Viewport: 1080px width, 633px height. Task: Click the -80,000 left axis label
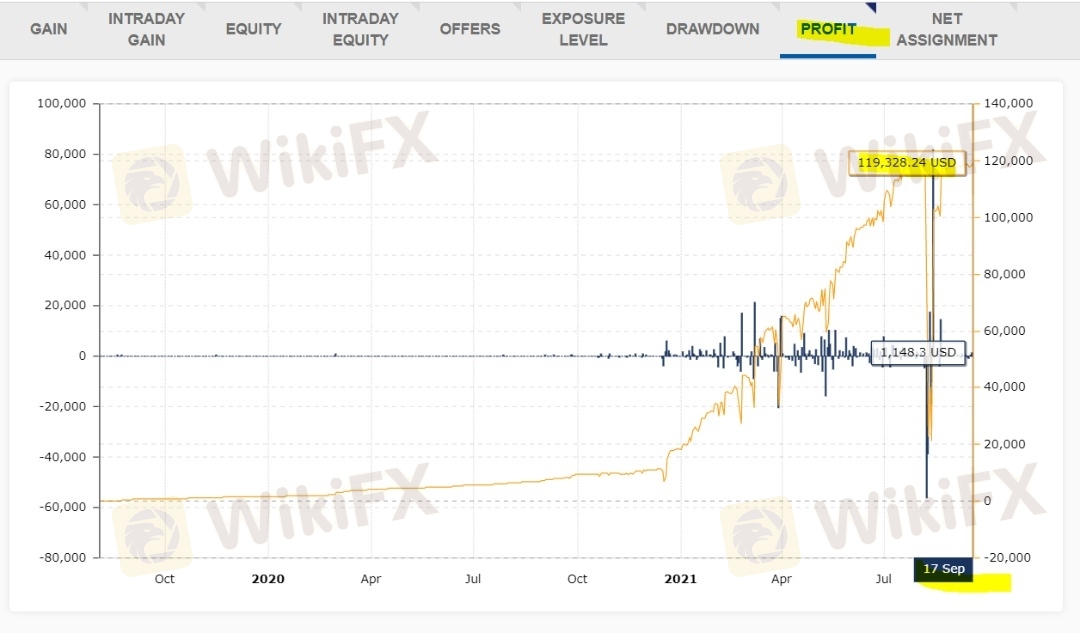[62, 558]
